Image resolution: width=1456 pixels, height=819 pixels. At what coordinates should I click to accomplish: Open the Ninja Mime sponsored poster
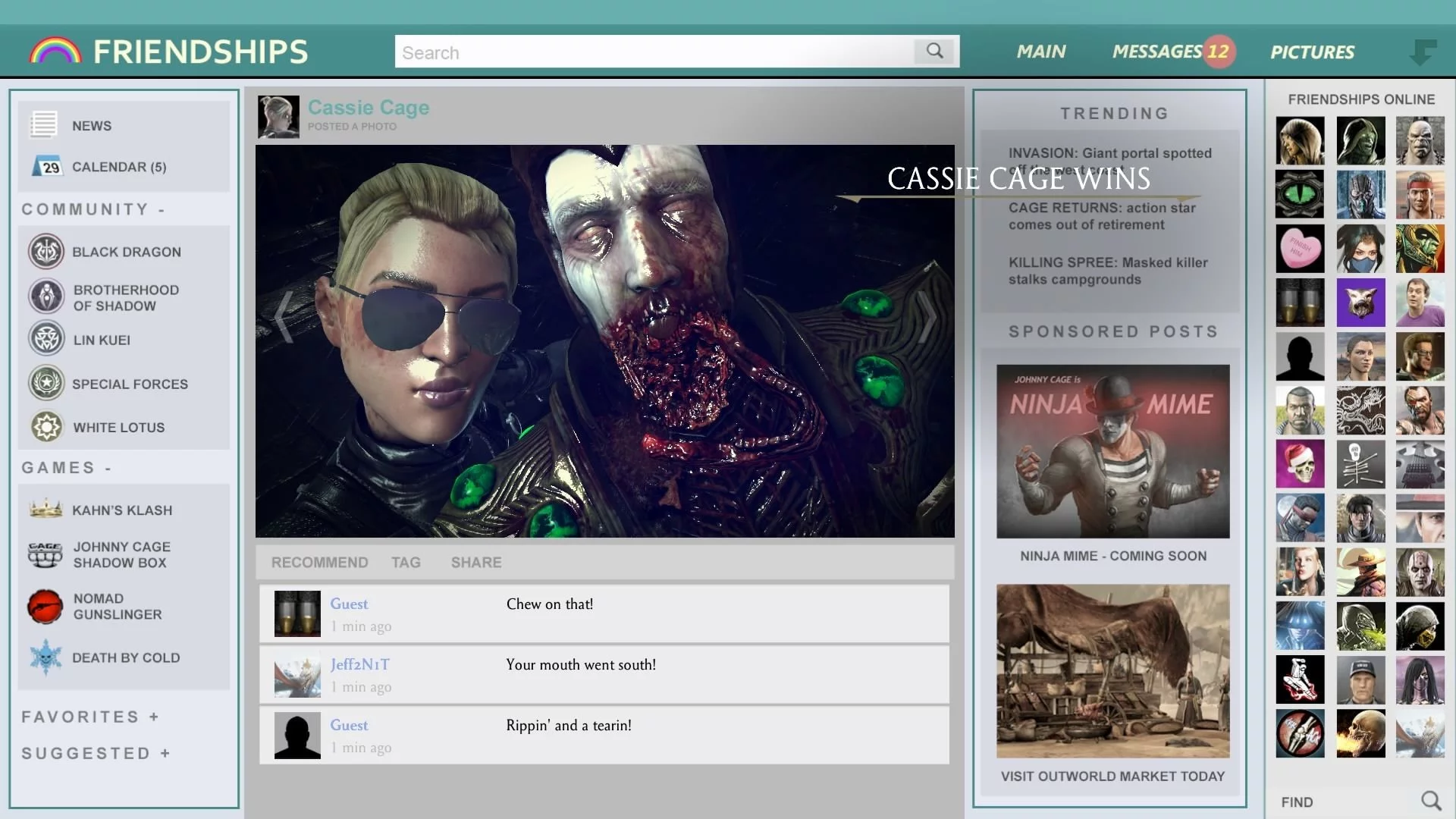[x=1112, y=451]
